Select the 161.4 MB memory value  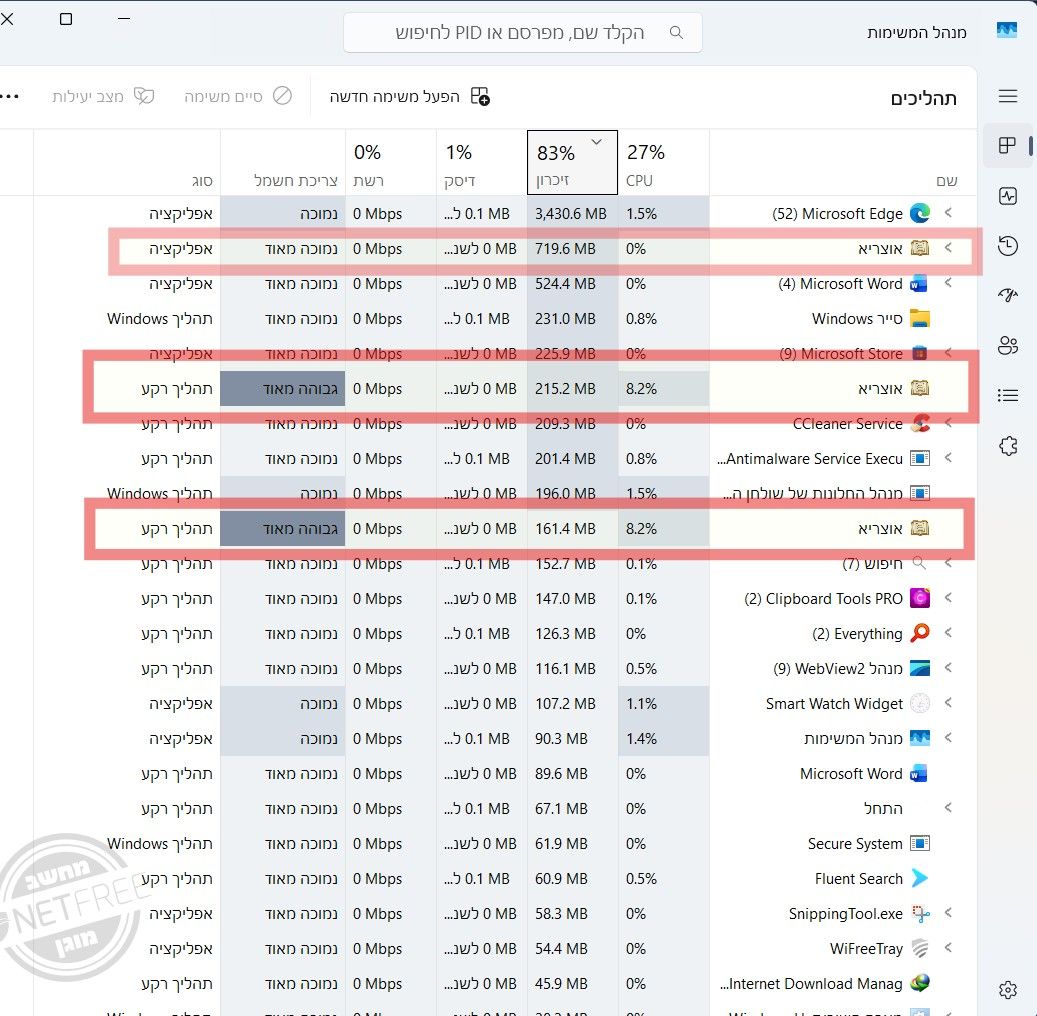pyautogui.click(x=565, y=529)
